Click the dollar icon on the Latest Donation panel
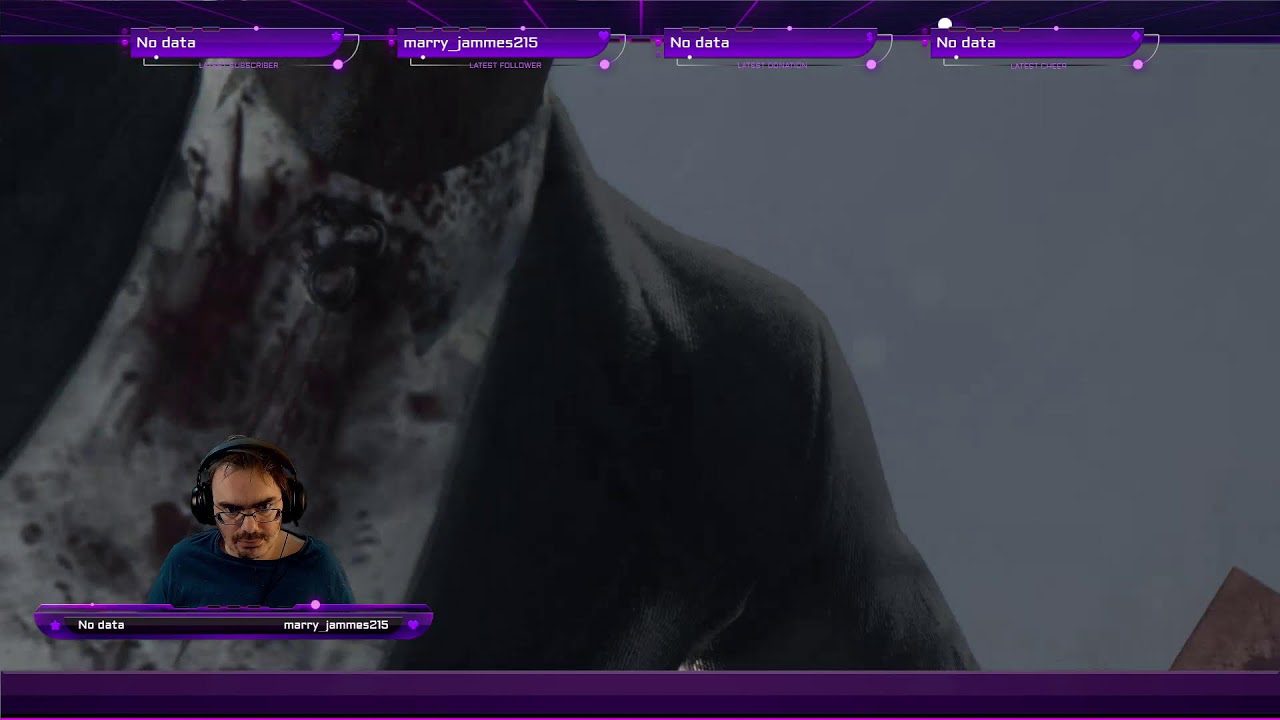The width and height of the screenshot is (1280, 720). (869, 37)
